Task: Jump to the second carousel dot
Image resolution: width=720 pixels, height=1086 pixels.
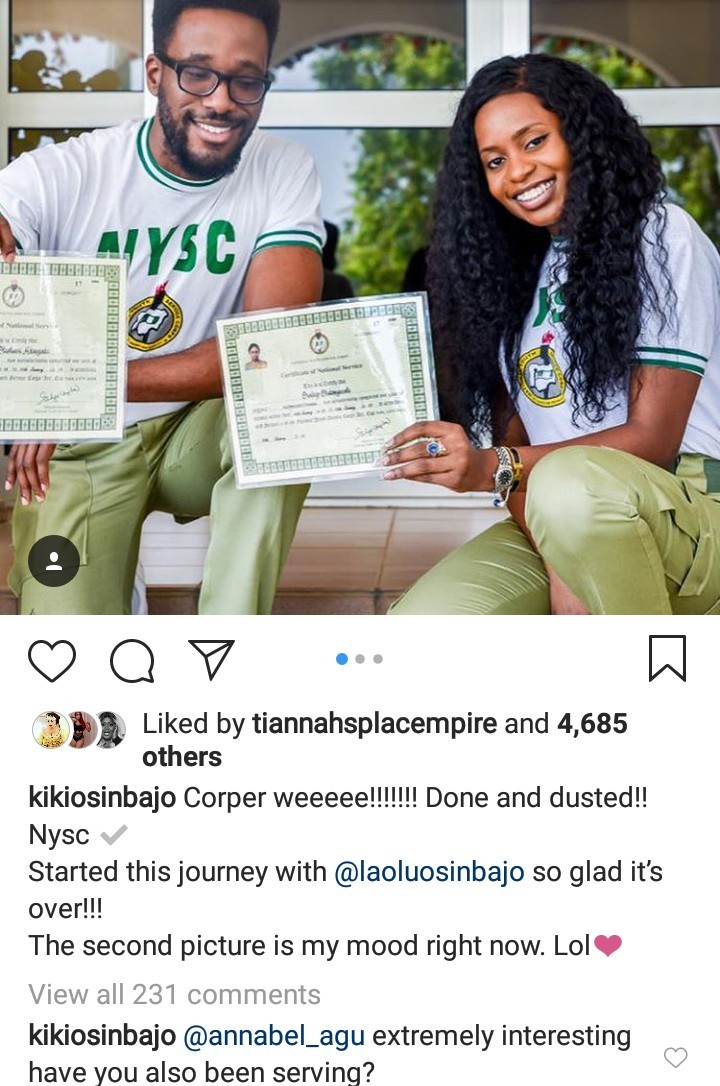Action: point(360,659)
